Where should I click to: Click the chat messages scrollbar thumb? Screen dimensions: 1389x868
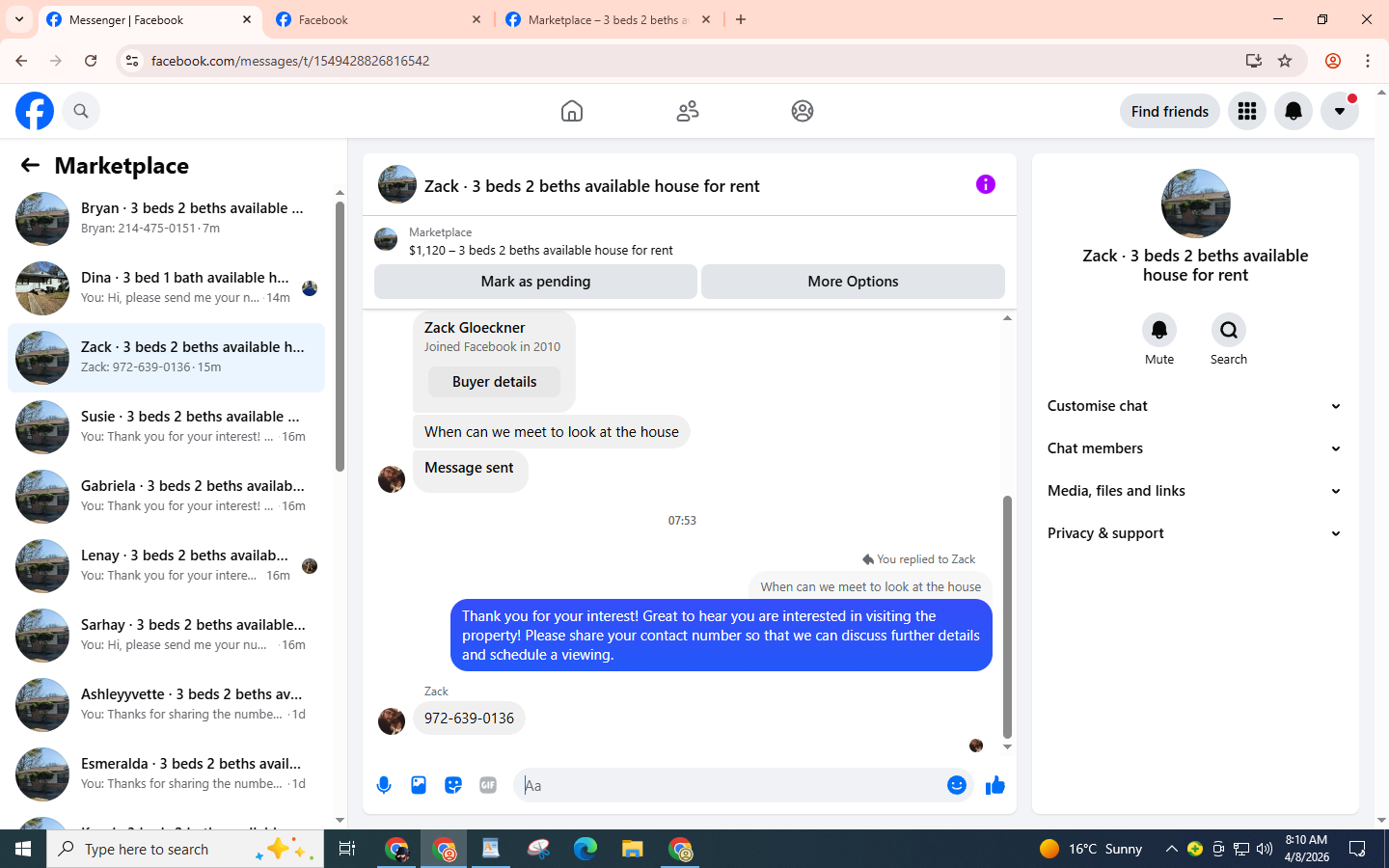pos(1007,617)
